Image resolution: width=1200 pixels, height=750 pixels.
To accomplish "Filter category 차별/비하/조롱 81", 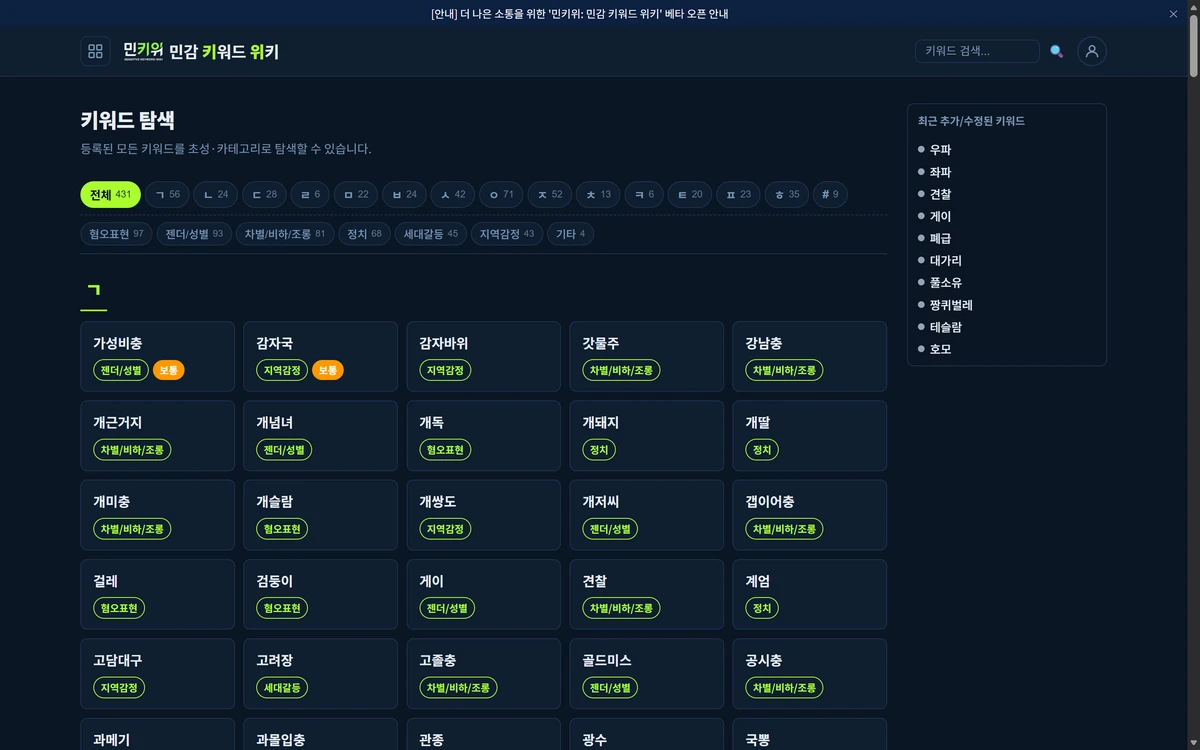I will coord(285,234).
